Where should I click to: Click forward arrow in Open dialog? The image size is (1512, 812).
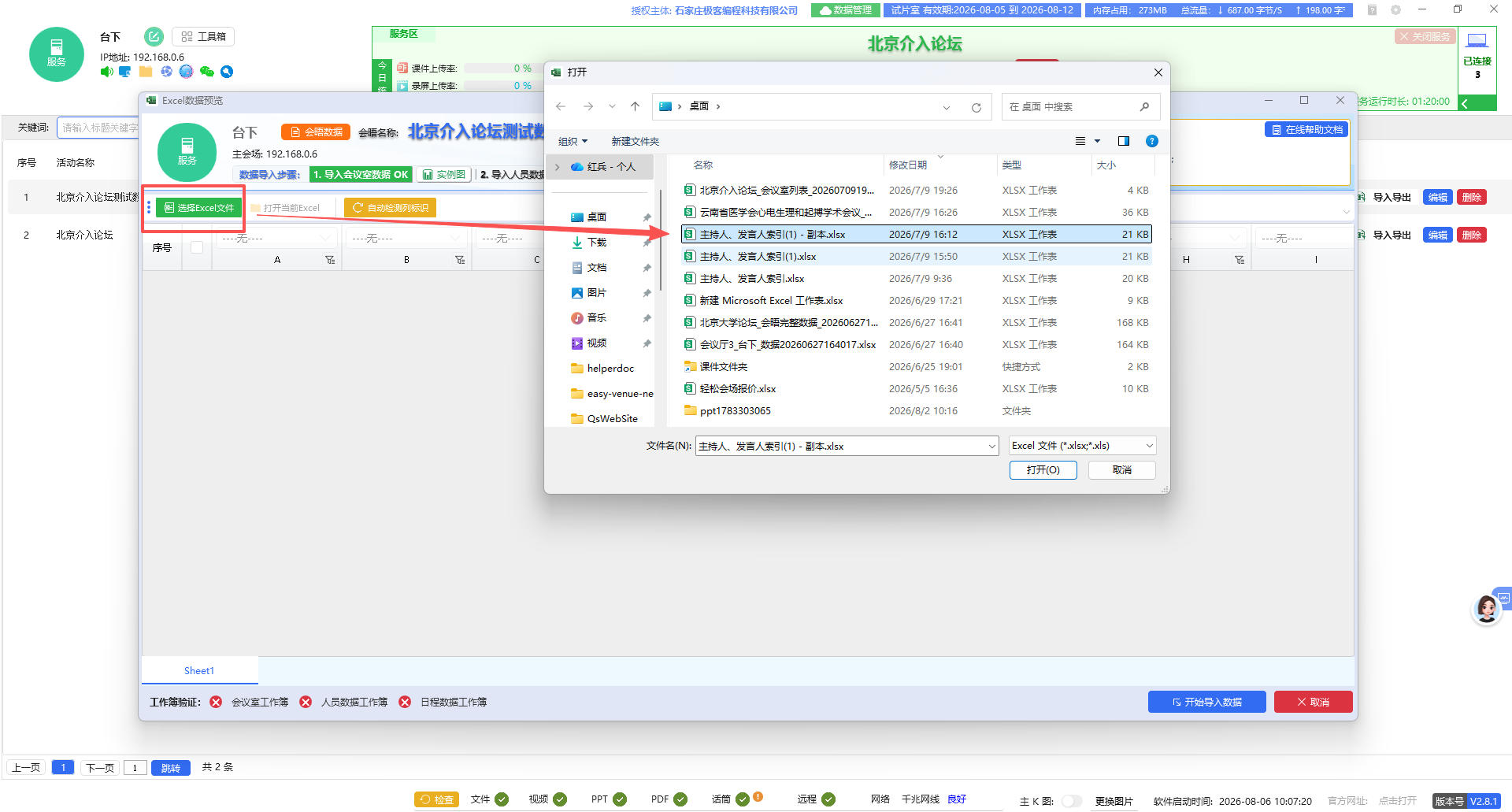[x=588, y=106]
